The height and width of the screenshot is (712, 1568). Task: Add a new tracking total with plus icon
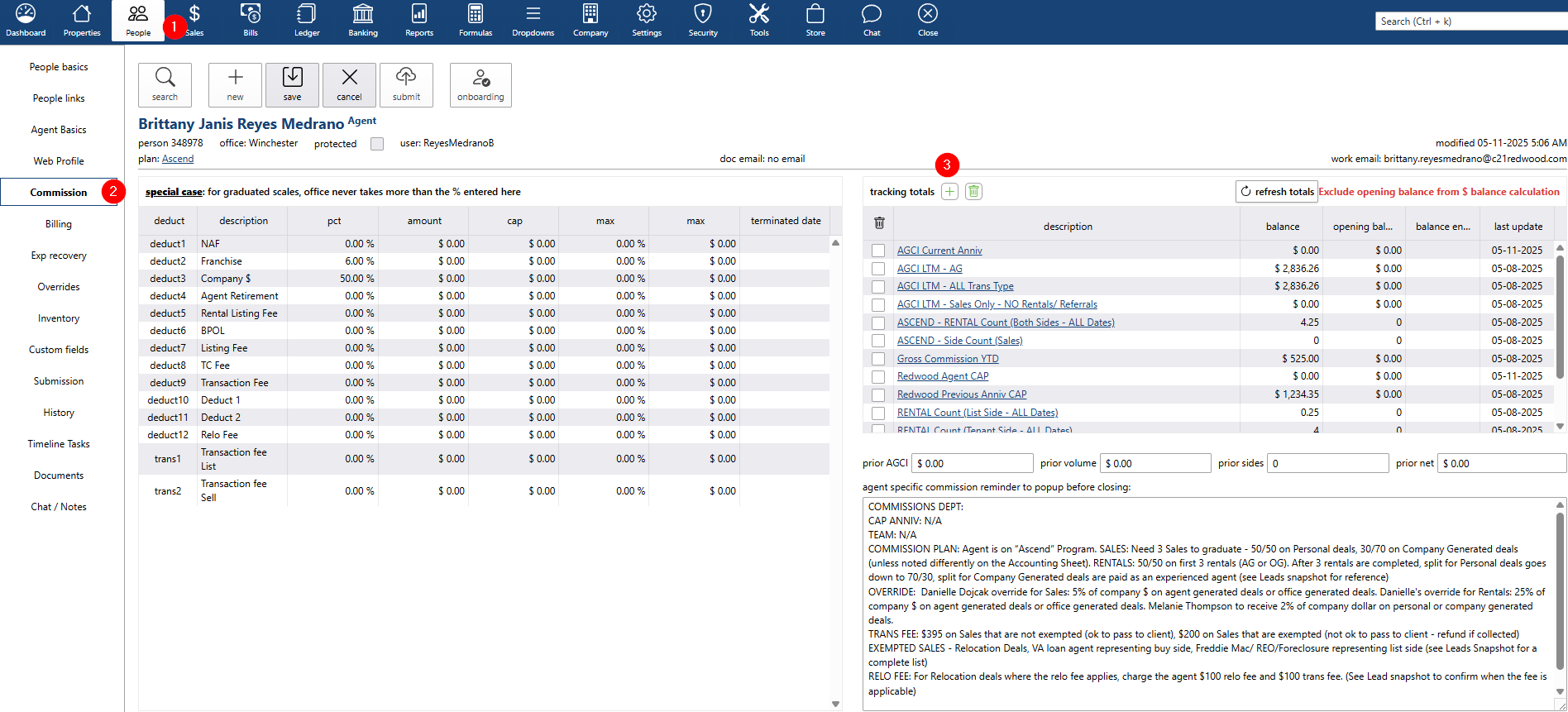coord(949,192)
